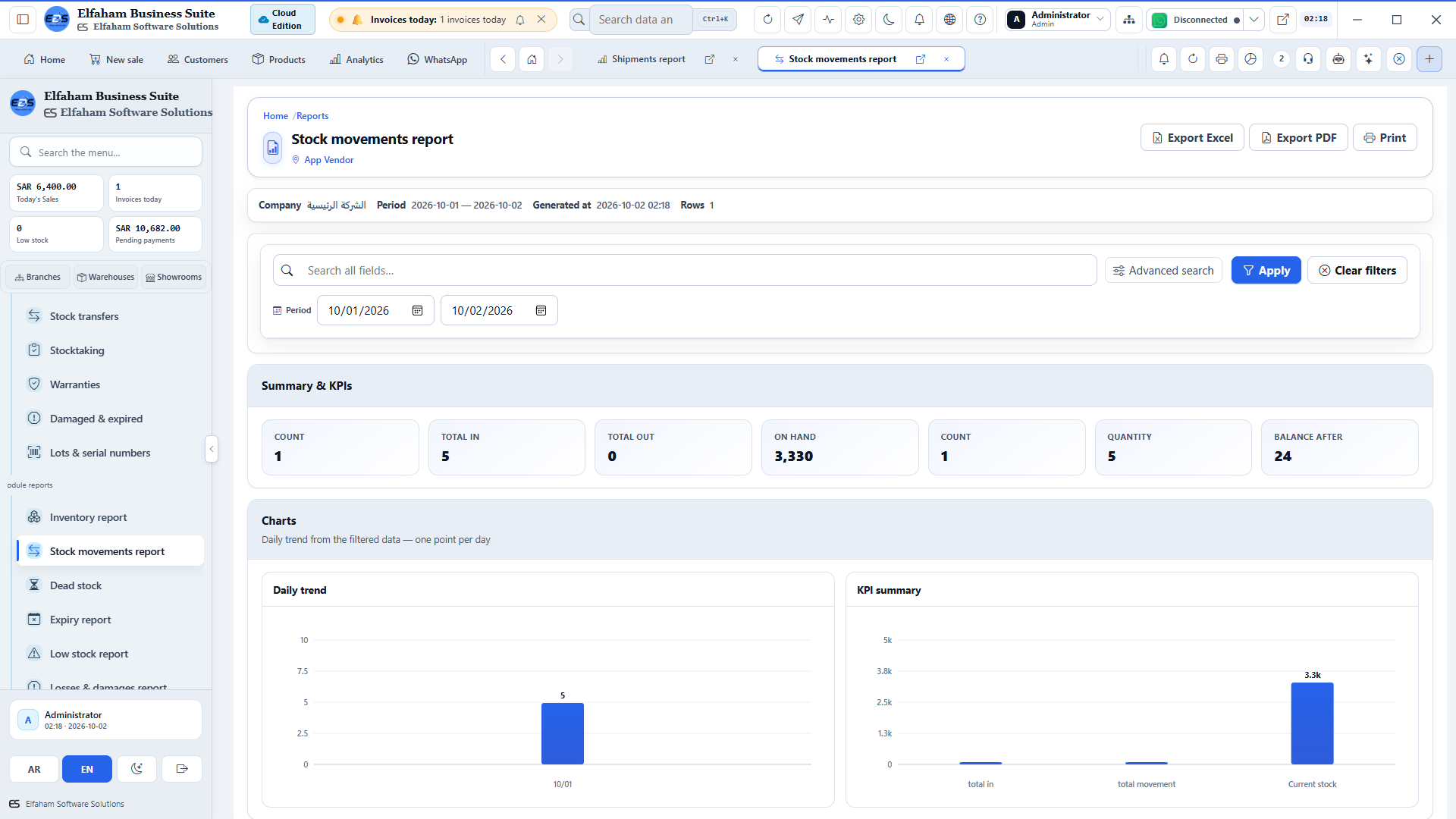This screenshot has width=1456, height=819.
Task: Open the organization tree icon
Action: (x=1129, y=20)
